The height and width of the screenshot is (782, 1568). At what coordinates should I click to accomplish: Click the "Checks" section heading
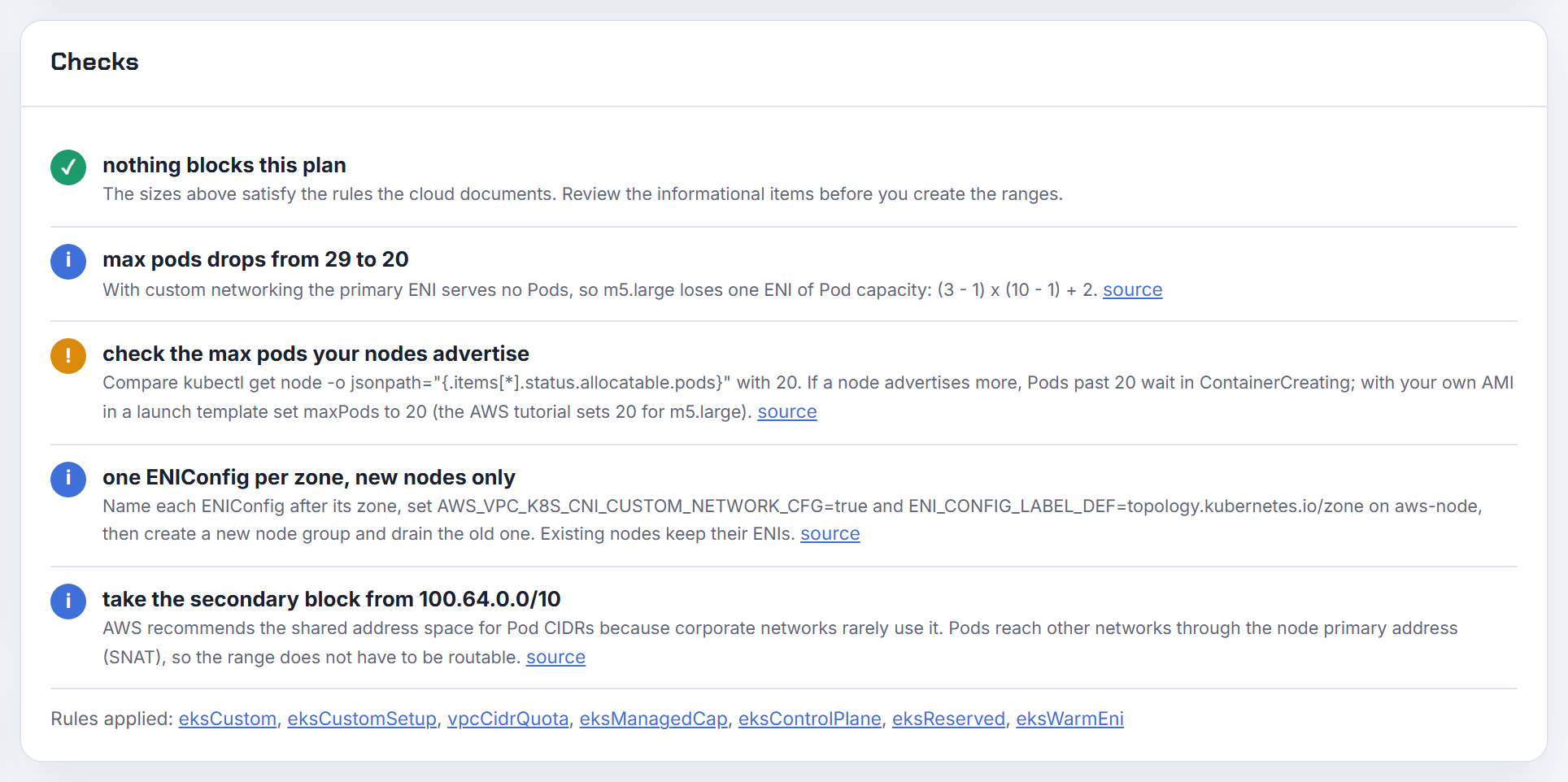(x=94, y=62)
